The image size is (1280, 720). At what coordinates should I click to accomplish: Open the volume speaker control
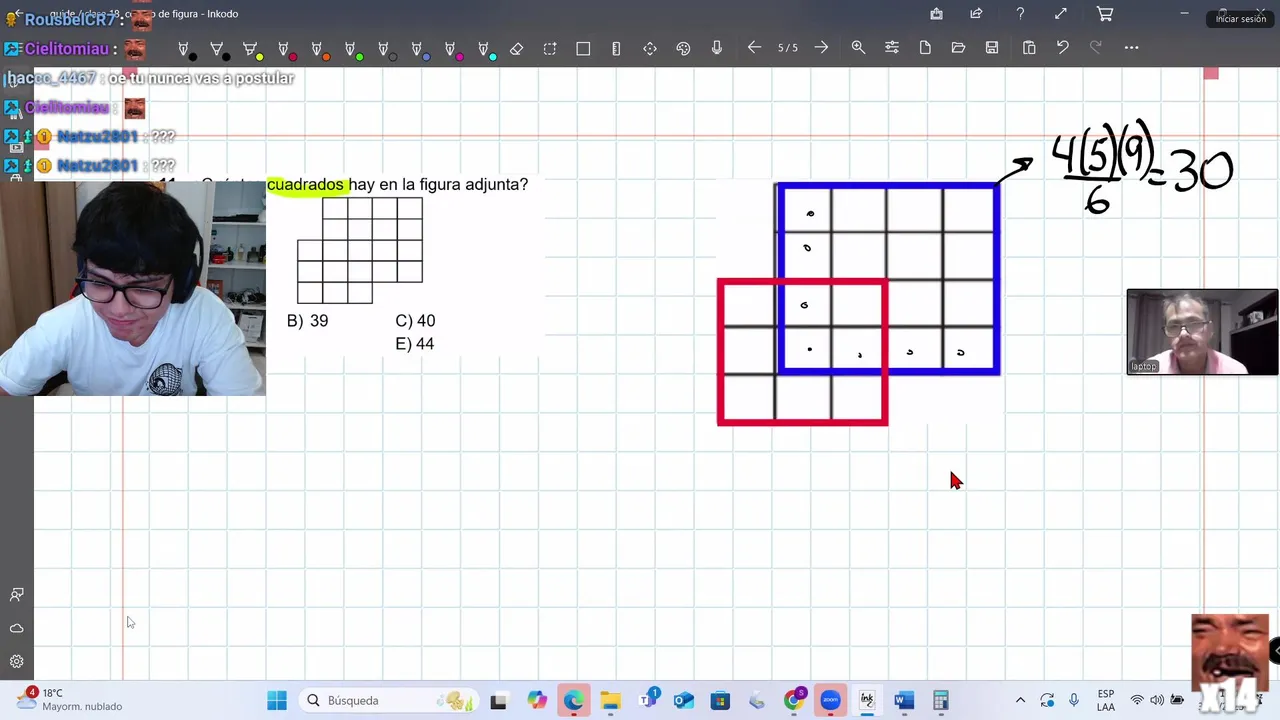coord(1157,700)
